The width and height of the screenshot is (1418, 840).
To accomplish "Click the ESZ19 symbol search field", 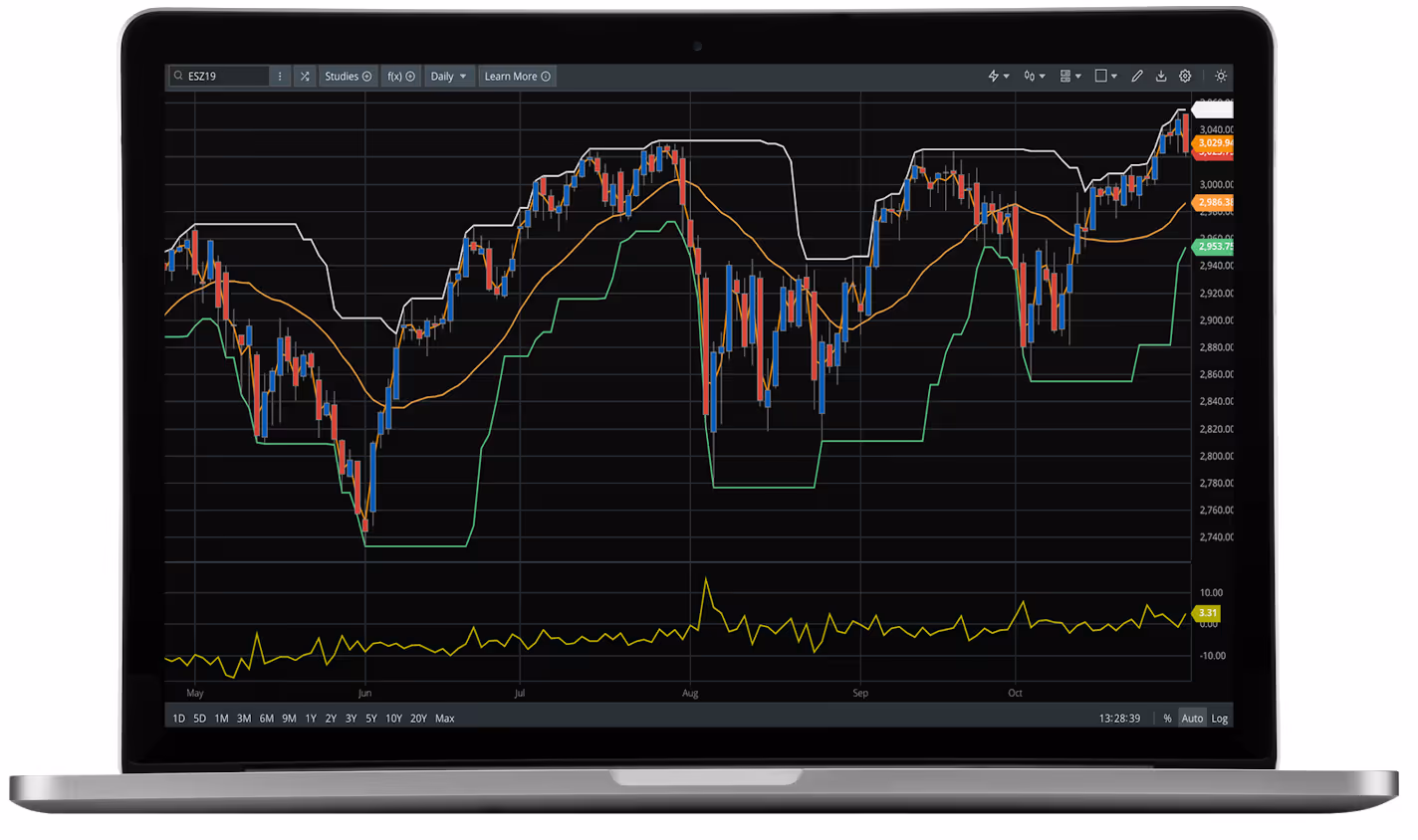I will coord(219,76).
